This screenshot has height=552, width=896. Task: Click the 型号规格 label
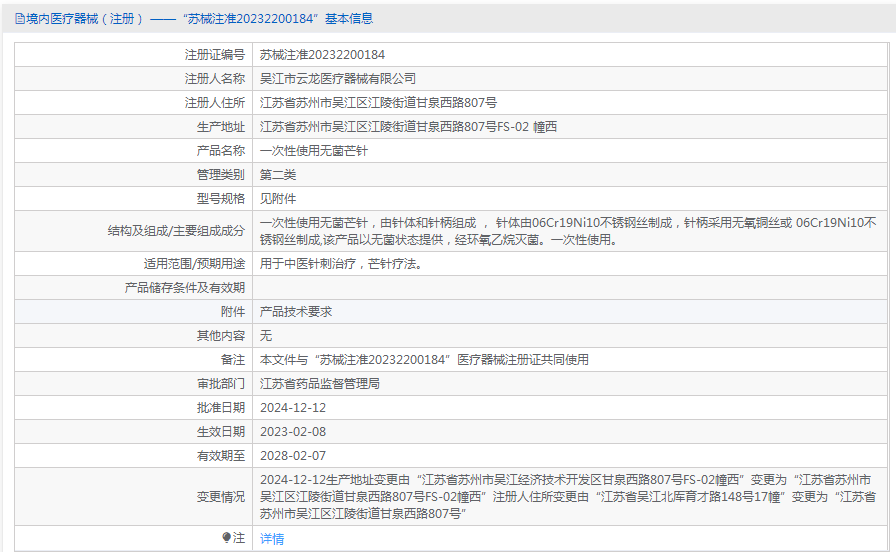(x=221, y=199)
